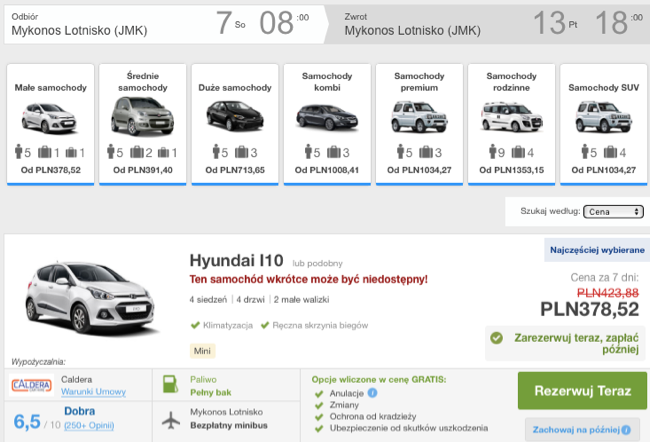This screenshot has width=650, height=442.
Task: Click the 6,5 rating score
Action: click(x=27, y=422)
